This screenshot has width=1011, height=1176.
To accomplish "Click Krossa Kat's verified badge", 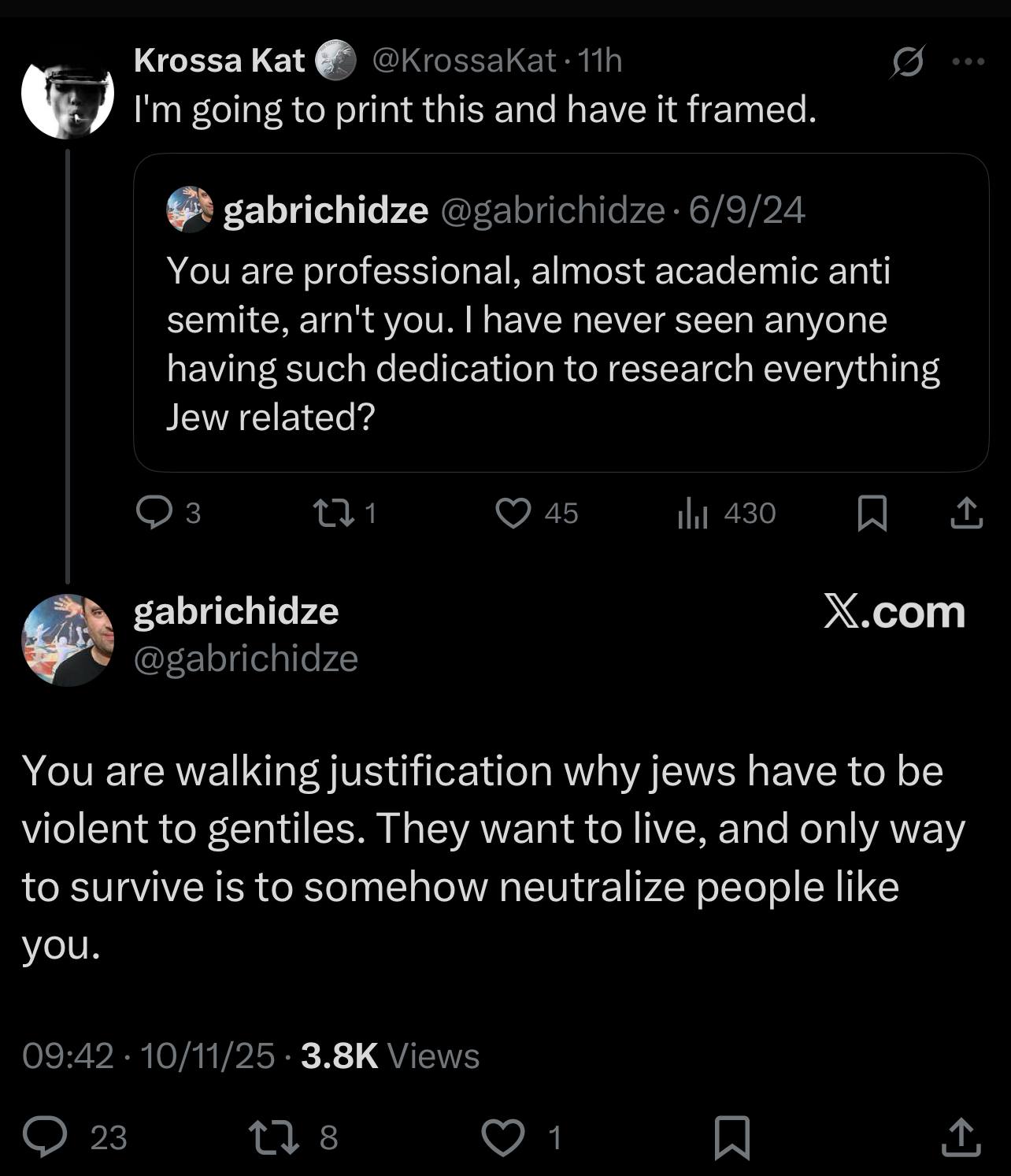I will [336, 61].
